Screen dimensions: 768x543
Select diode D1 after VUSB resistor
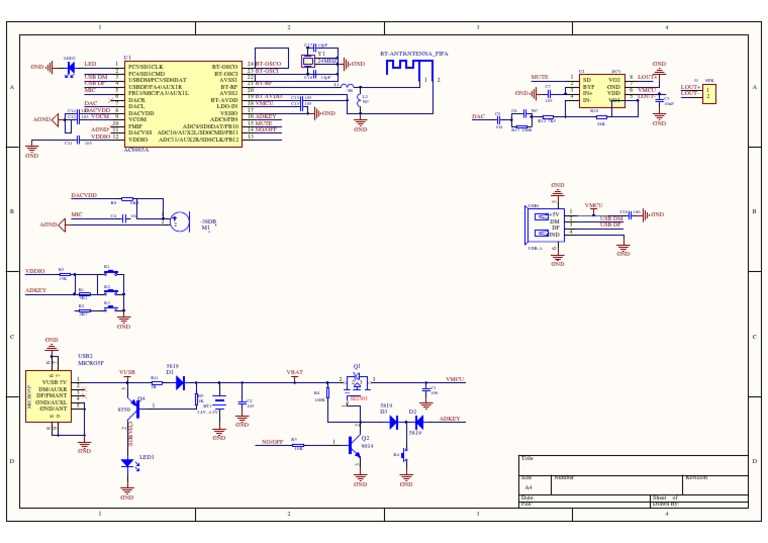pyautogui.click(x=180, y=382)
